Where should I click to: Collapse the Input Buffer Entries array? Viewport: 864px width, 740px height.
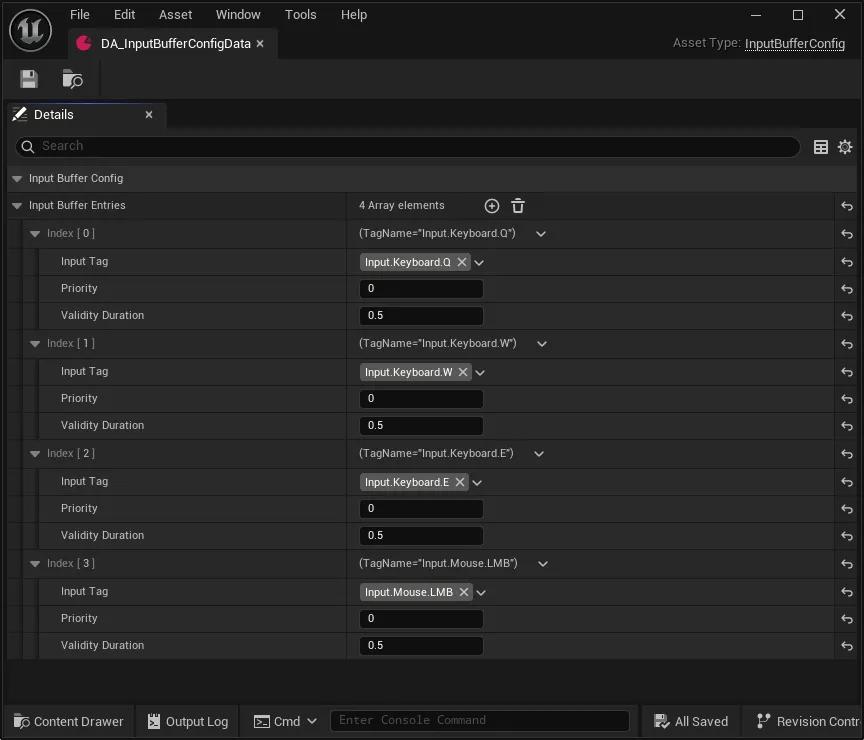click(17, 206)
